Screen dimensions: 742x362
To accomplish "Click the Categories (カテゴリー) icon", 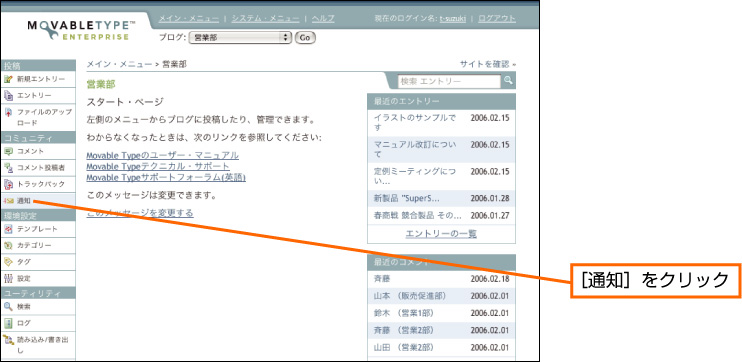I will 8,246.
